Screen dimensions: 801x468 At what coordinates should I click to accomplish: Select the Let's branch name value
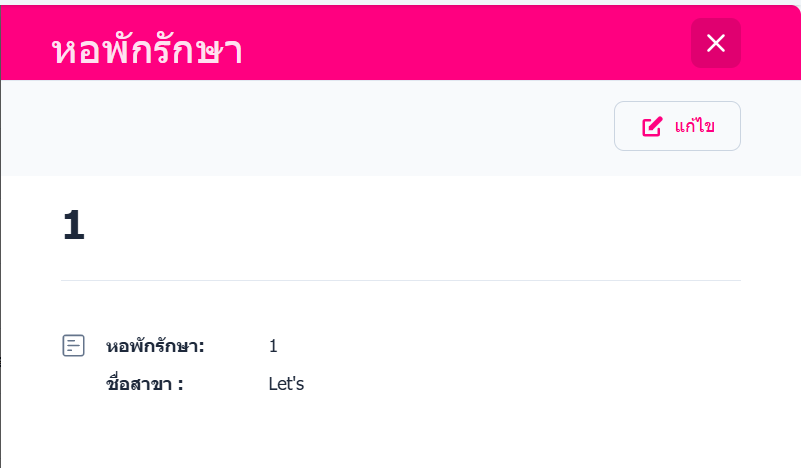[286, 383]
